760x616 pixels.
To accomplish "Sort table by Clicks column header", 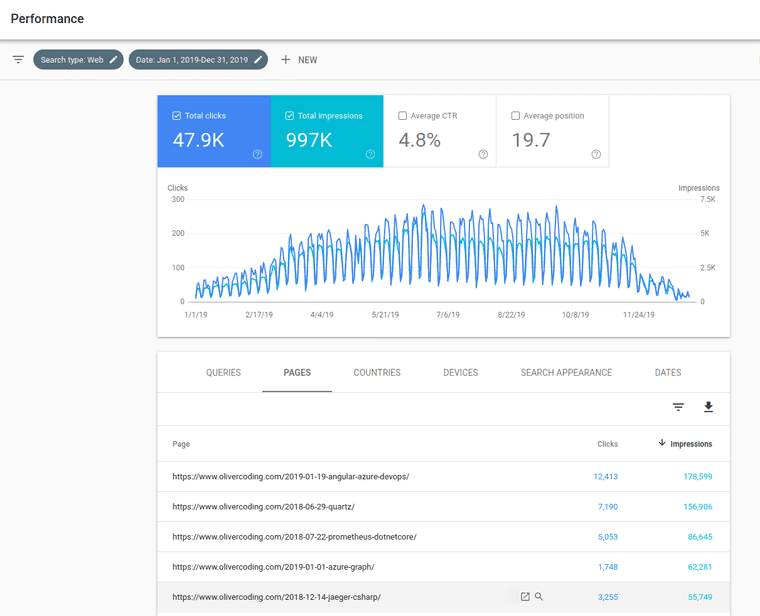I will (x=607, y=444).
